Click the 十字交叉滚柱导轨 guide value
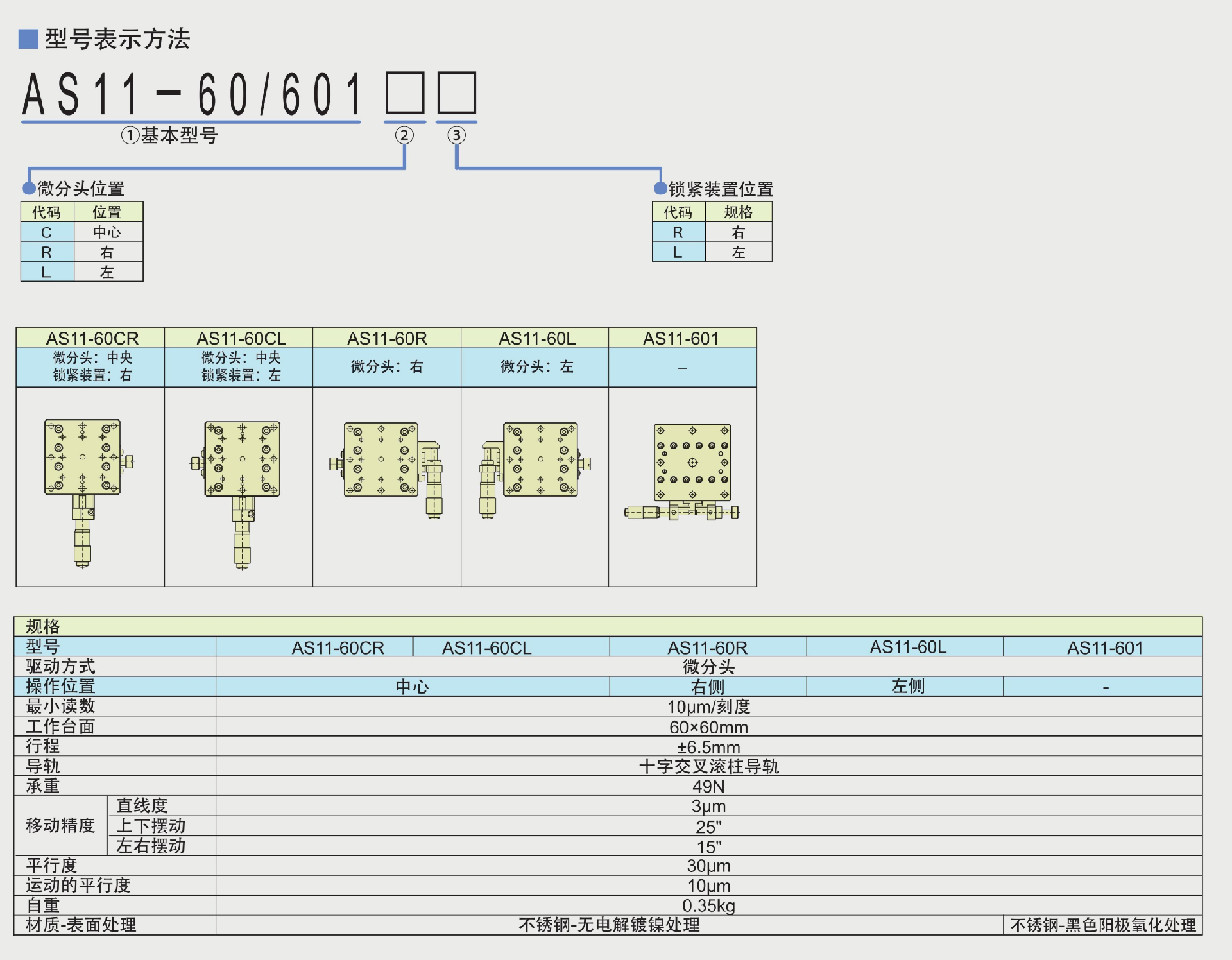Screen dimensions: 1232x960 (708, 766)
